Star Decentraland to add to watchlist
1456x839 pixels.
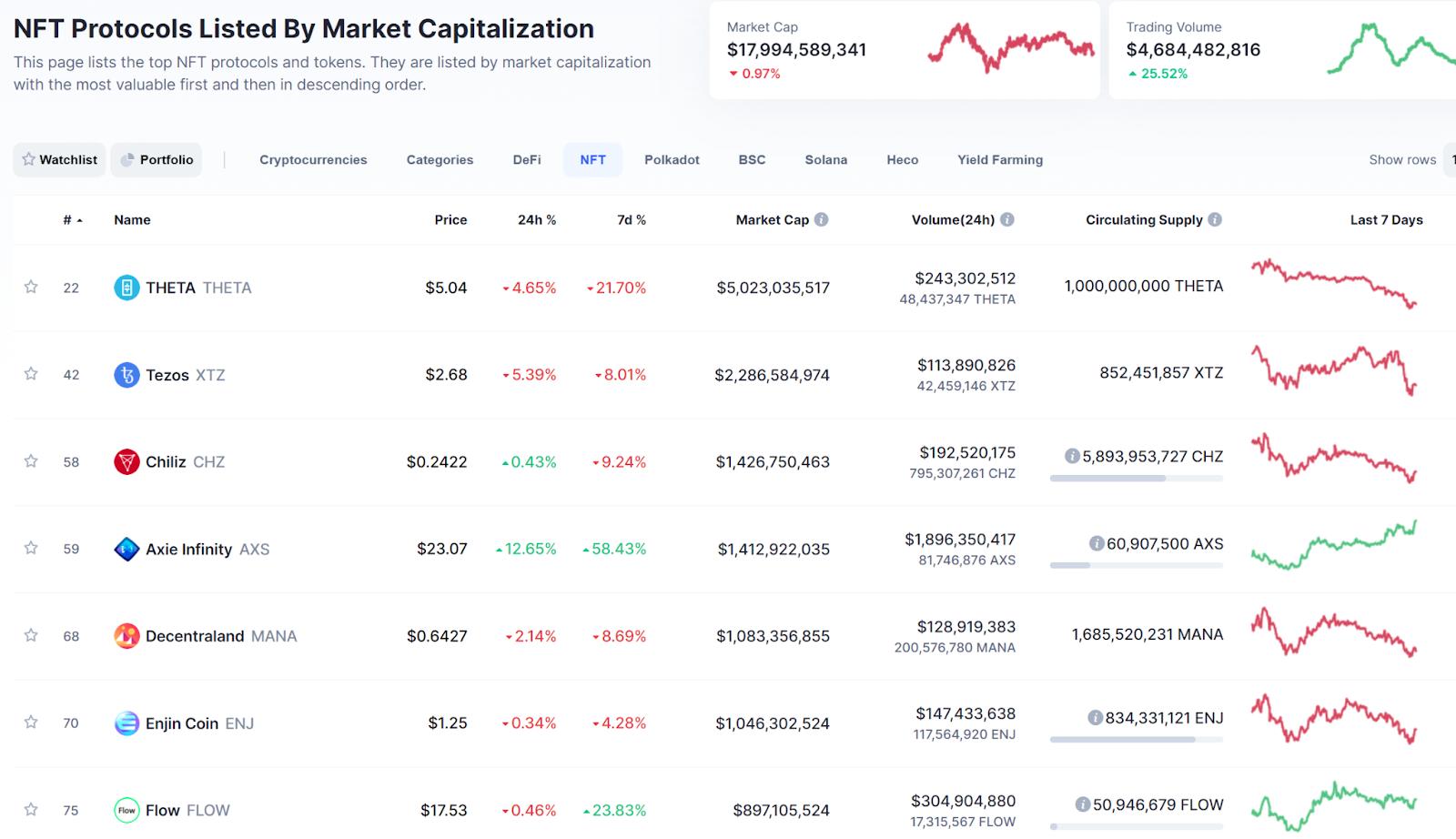[31, 635]
